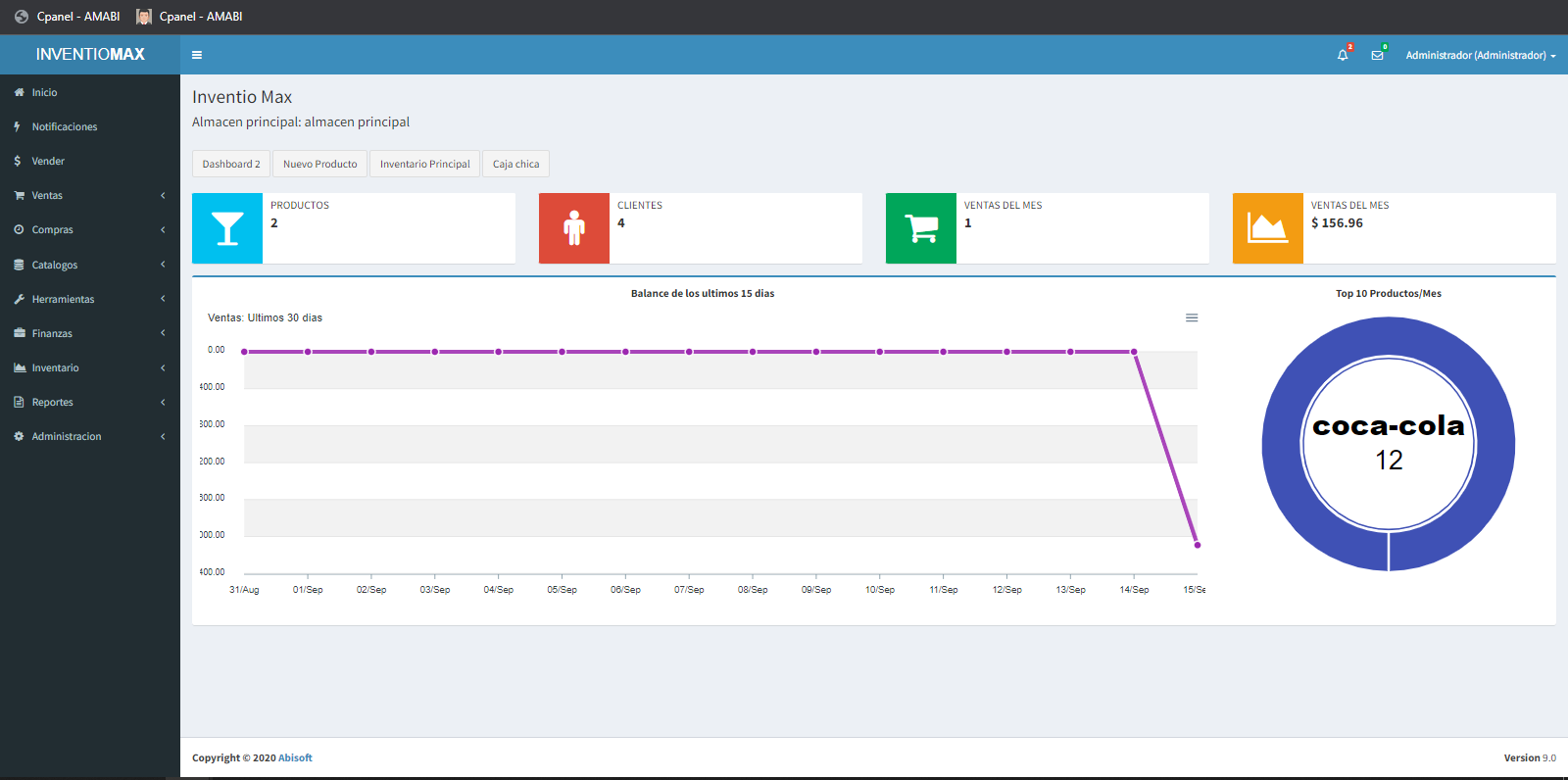The height and width of the screenshot is (780, 1568).
Task: Click the Inicio home icon in sidebar
Action: [19, 92]
